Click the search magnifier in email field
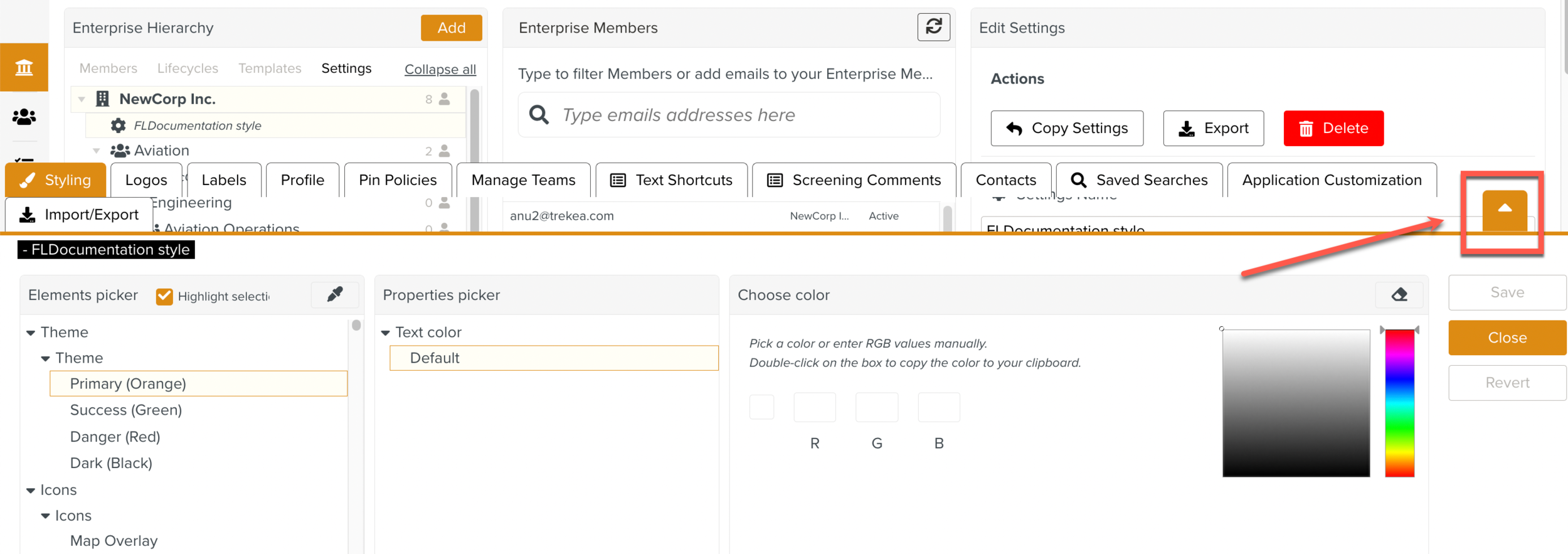This screenshot has width=1568, height=554. pyautogui.click(x=539, y=115)
